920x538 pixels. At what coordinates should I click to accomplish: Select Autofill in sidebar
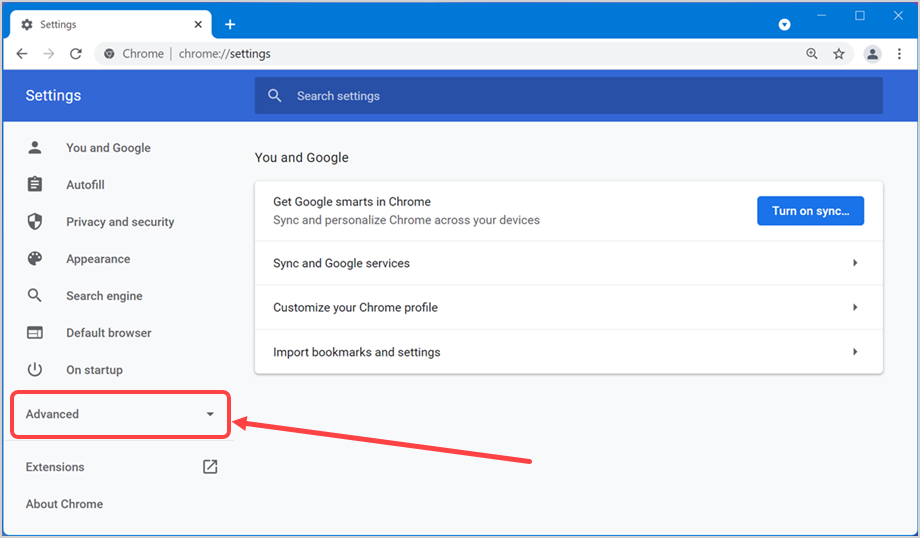coord(85,185)
